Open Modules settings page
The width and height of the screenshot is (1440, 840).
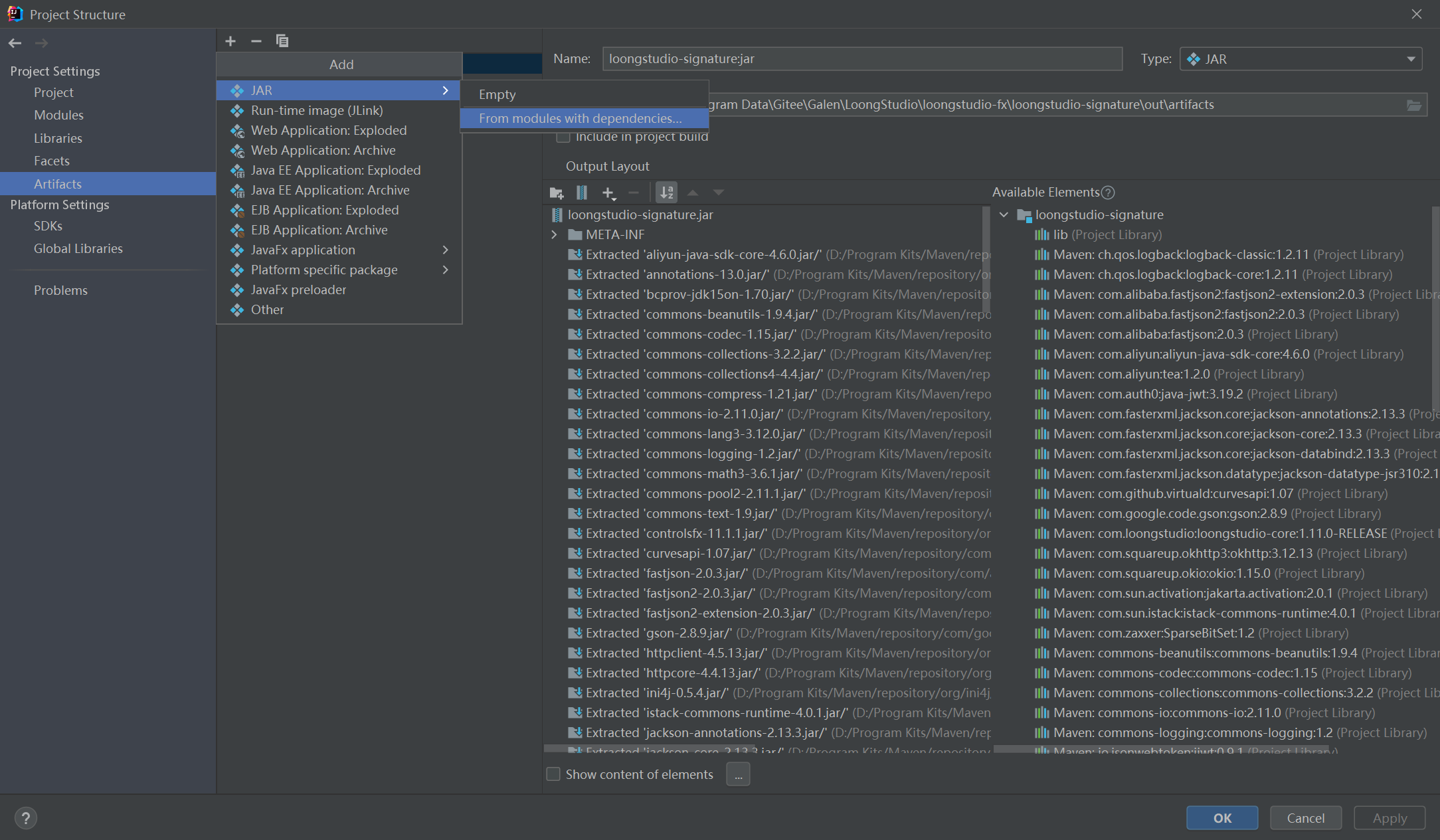point(58,115)
